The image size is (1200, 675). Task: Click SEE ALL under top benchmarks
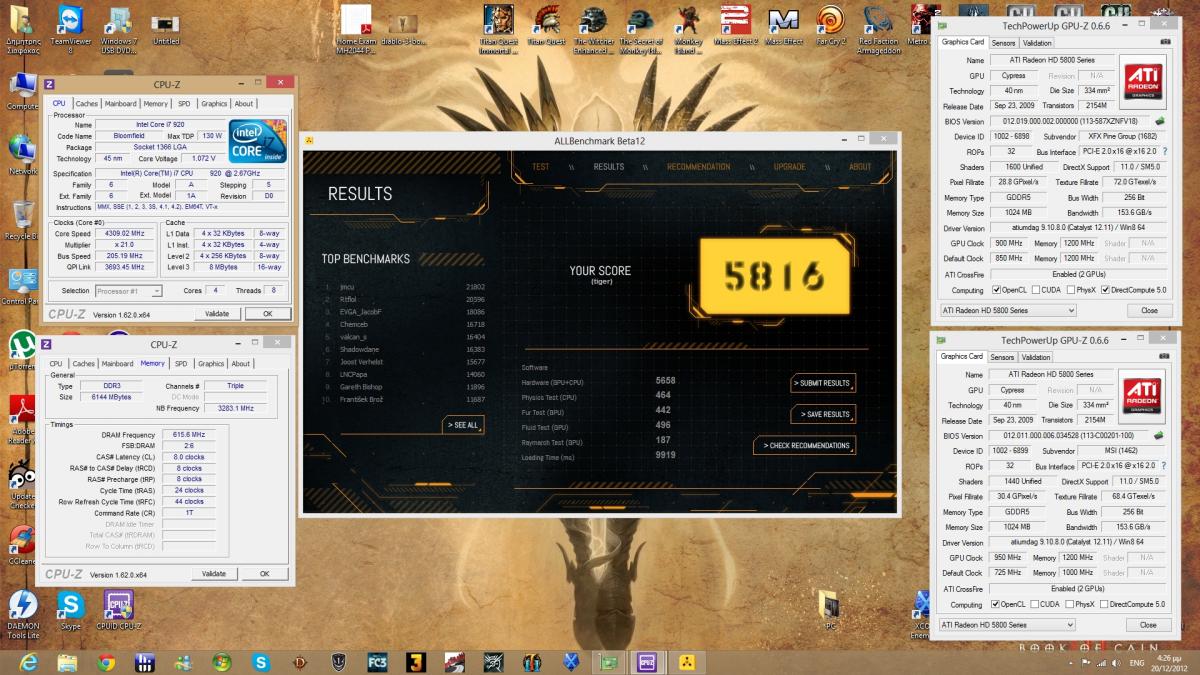click(463, 425)
